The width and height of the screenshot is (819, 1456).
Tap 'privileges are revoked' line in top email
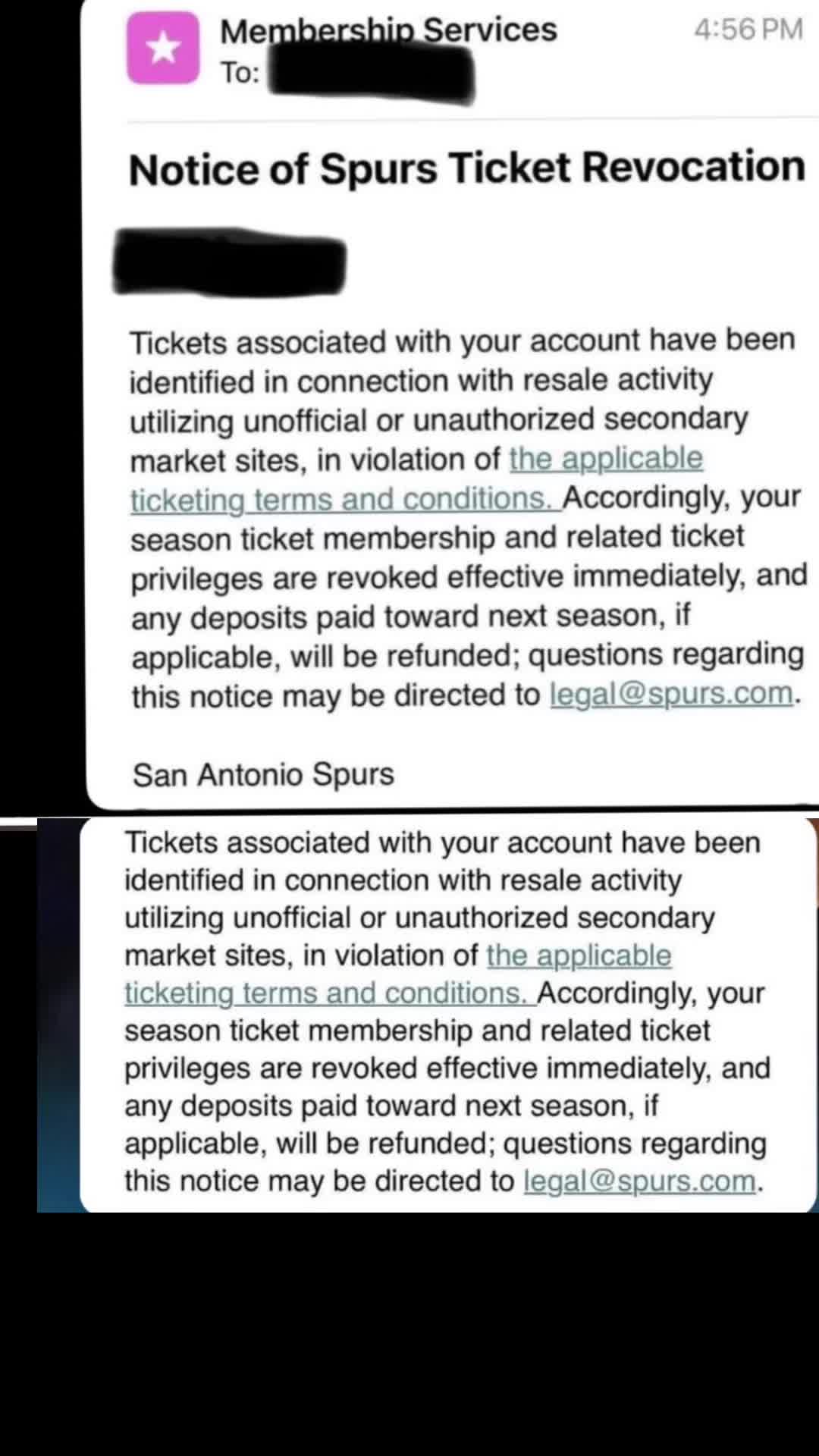pos(469,577)
